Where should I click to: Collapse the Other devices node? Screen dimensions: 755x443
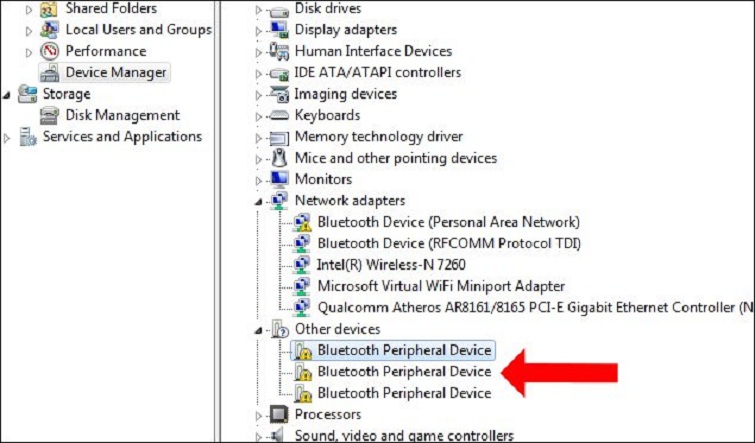pyautogui.click(x=259, y=329)
